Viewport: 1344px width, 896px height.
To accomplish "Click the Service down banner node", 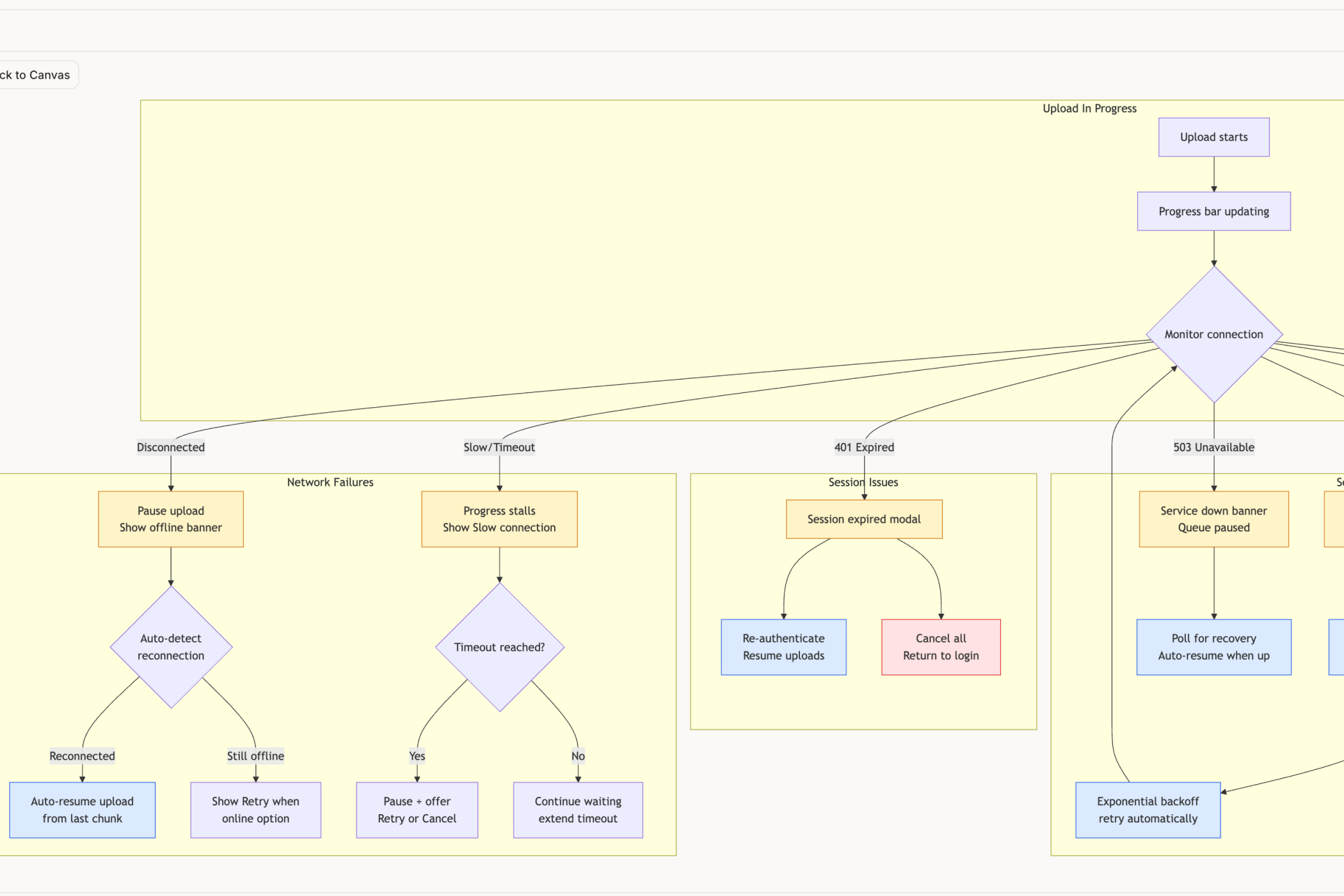I will click(x=1213, y=519).
